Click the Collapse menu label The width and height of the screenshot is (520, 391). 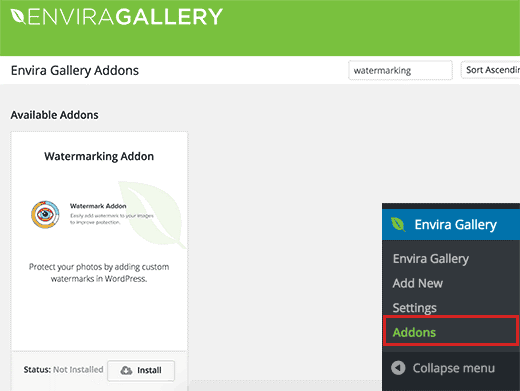(454, 368)
